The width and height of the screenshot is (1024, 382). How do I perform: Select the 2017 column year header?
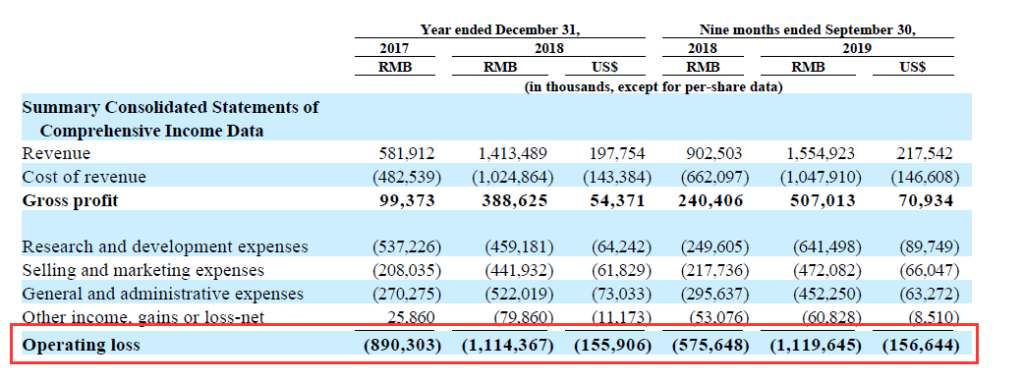pyautogui.click(x=395, y=48)
